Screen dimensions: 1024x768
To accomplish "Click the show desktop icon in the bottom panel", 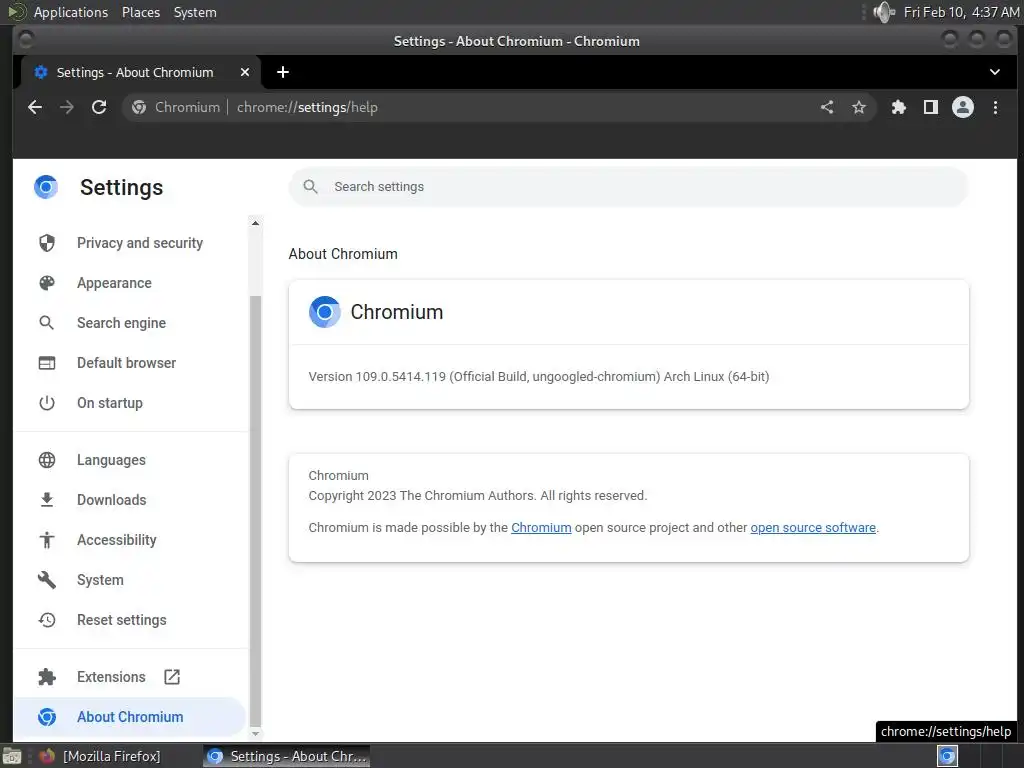I will click(12, 756).
